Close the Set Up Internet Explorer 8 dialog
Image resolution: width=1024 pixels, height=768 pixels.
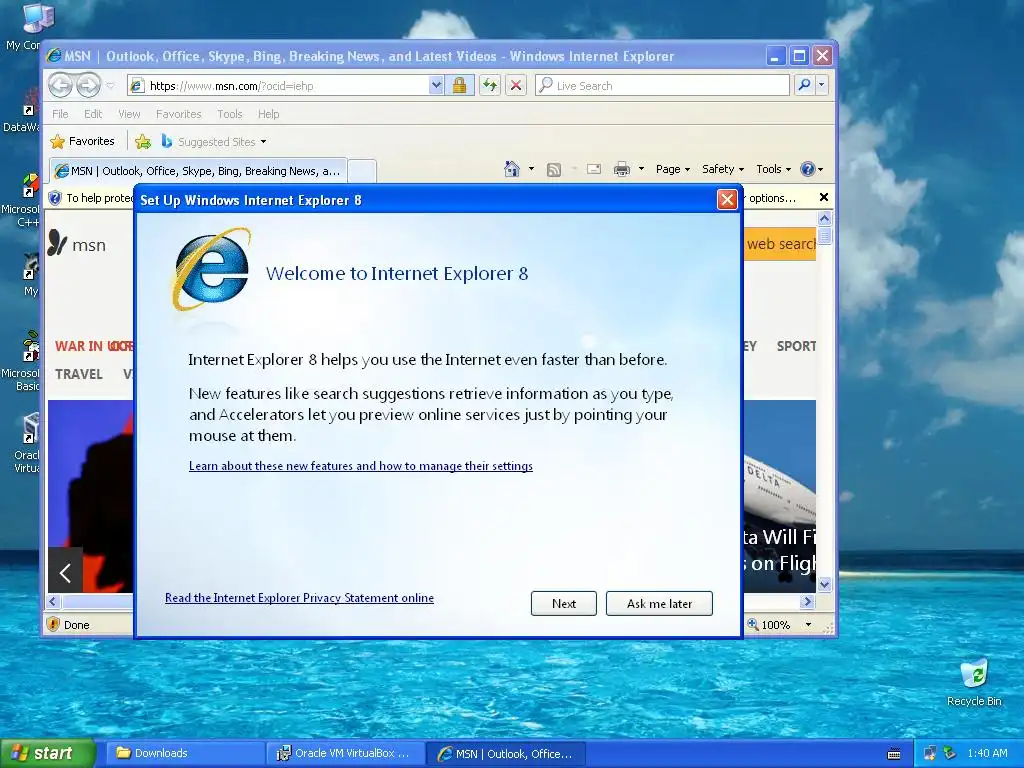tap(728, 200)
